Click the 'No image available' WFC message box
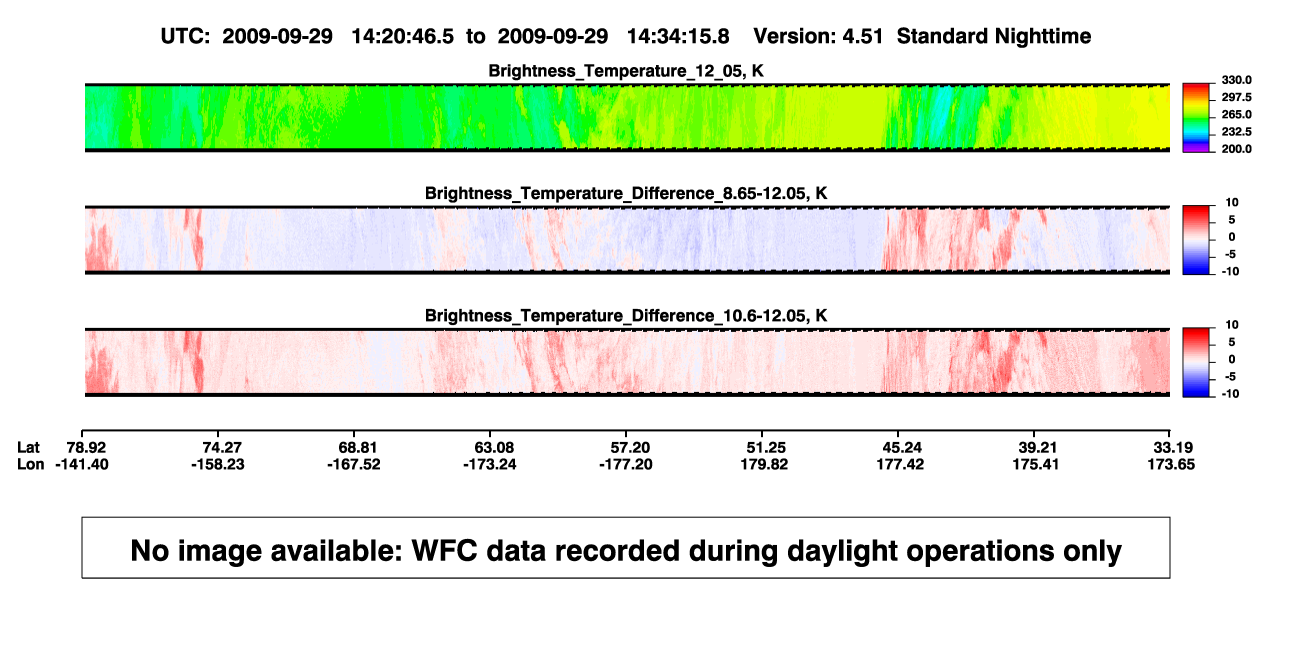 (x=626, y=547)
